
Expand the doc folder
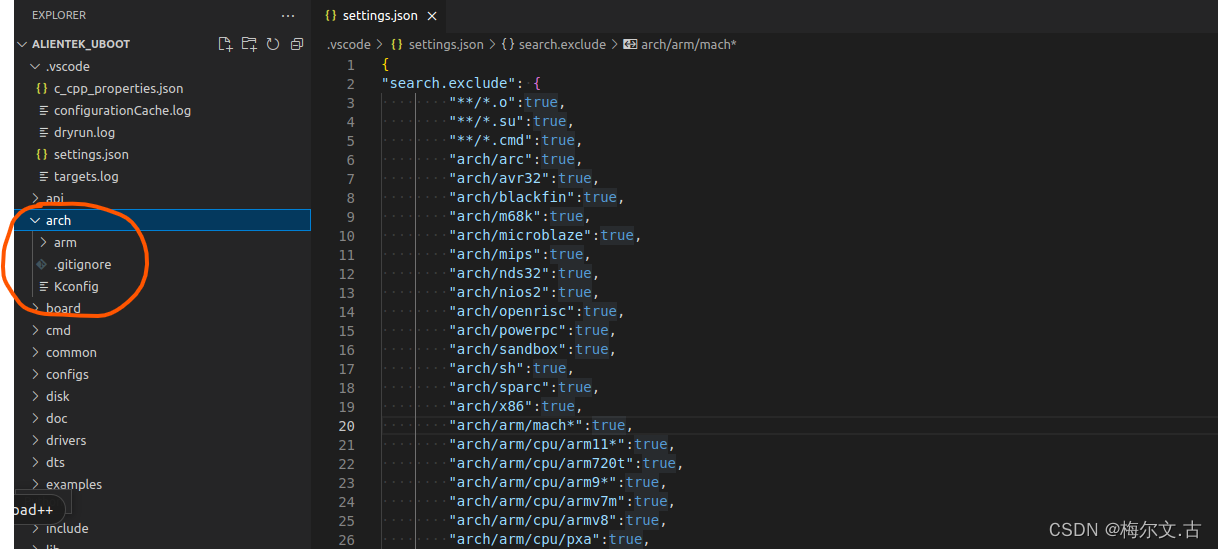click(x=57, y=418)
